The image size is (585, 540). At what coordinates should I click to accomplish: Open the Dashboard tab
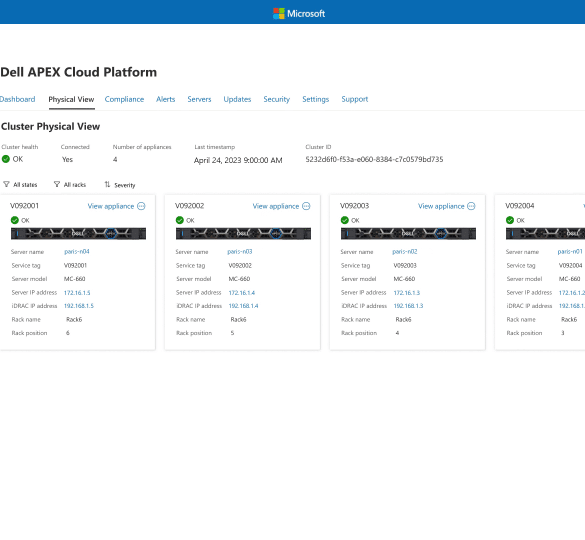pyautogui.click(x=18, y=99)
